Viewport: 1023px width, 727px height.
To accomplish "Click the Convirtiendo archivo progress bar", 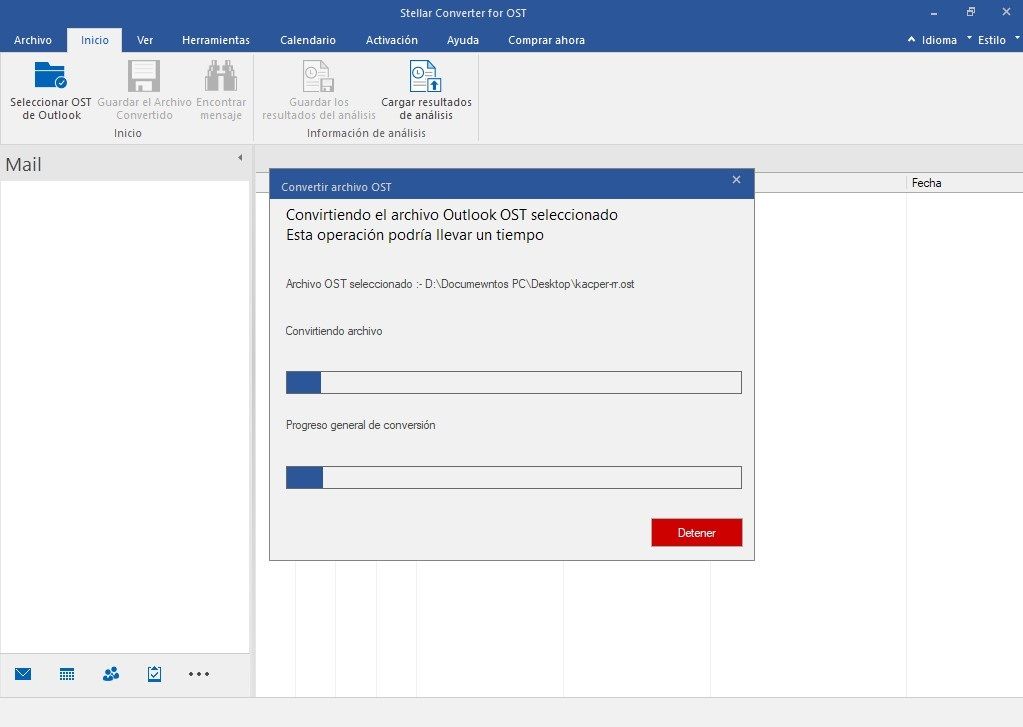I will point(513,382).
